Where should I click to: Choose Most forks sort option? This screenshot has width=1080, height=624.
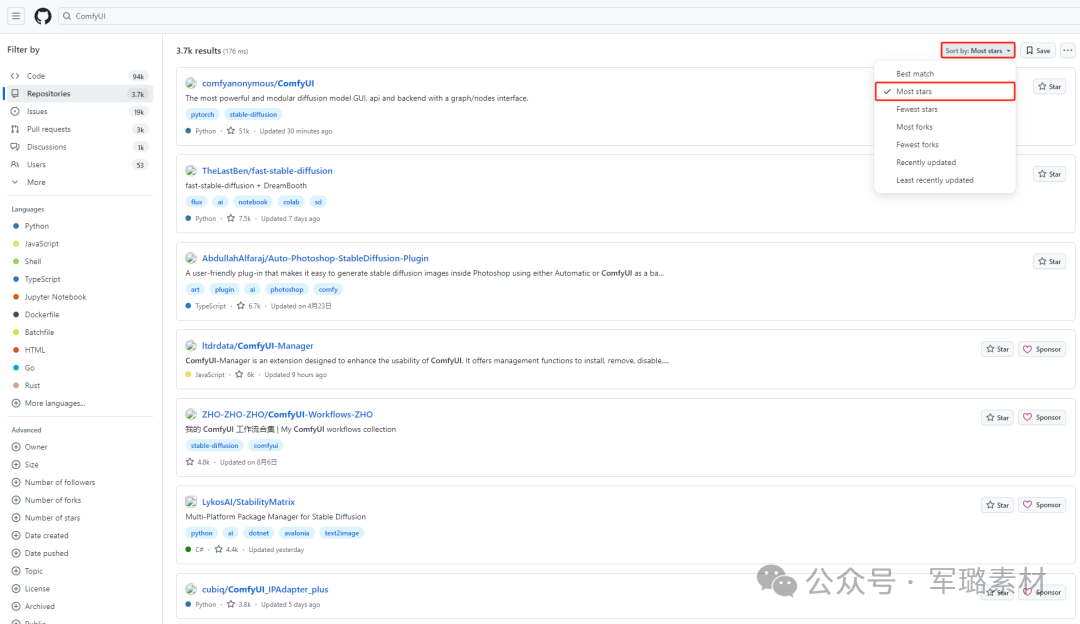coord(945,127)
